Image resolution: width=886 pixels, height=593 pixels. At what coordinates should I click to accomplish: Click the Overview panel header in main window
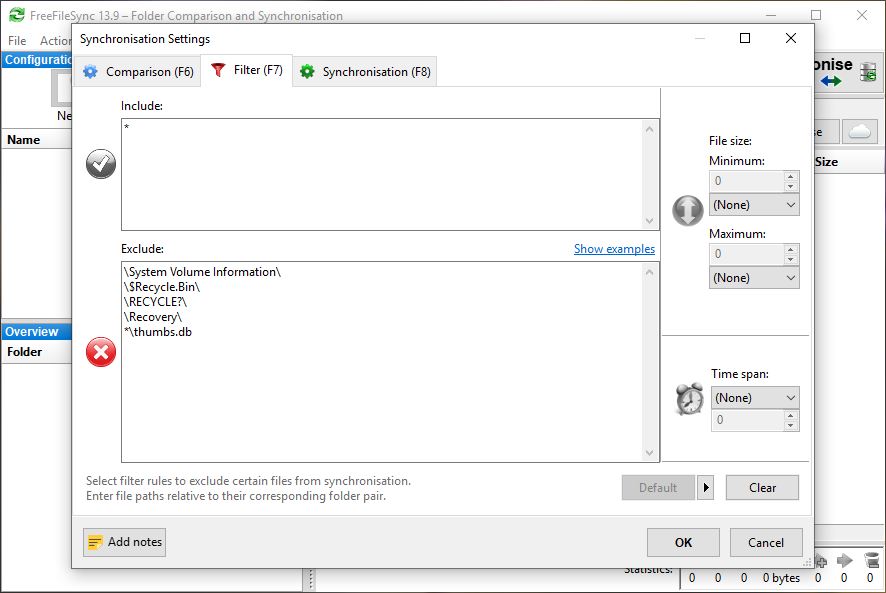tap(37, 331)
